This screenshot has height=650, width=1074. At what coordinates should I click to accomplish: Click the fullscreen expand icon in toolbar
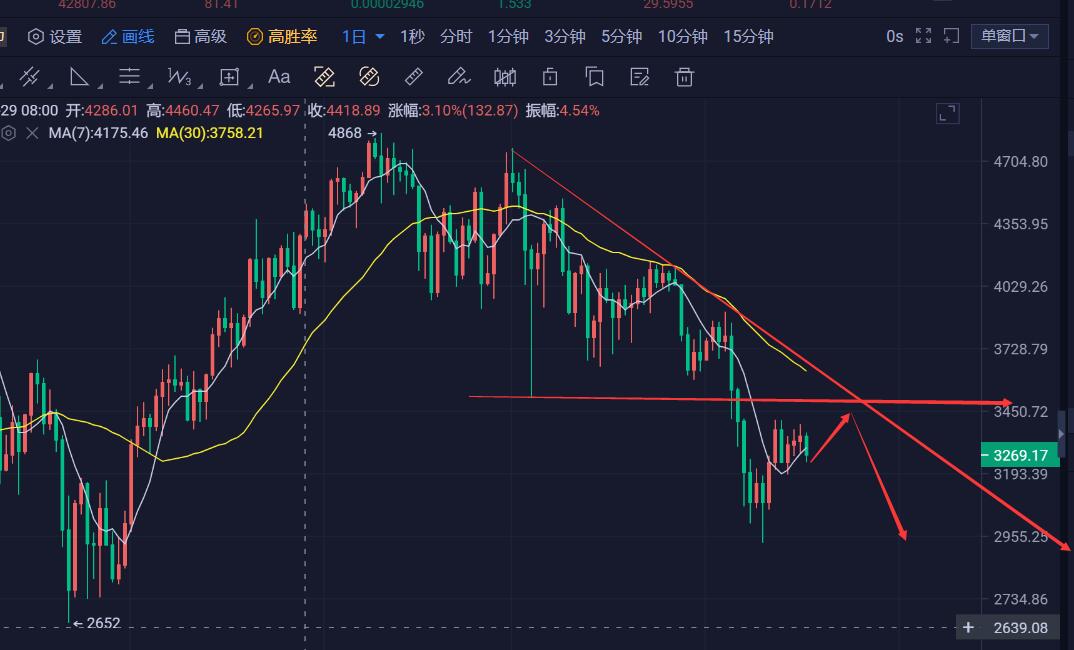pyautogui.click(x=923, y=37)
